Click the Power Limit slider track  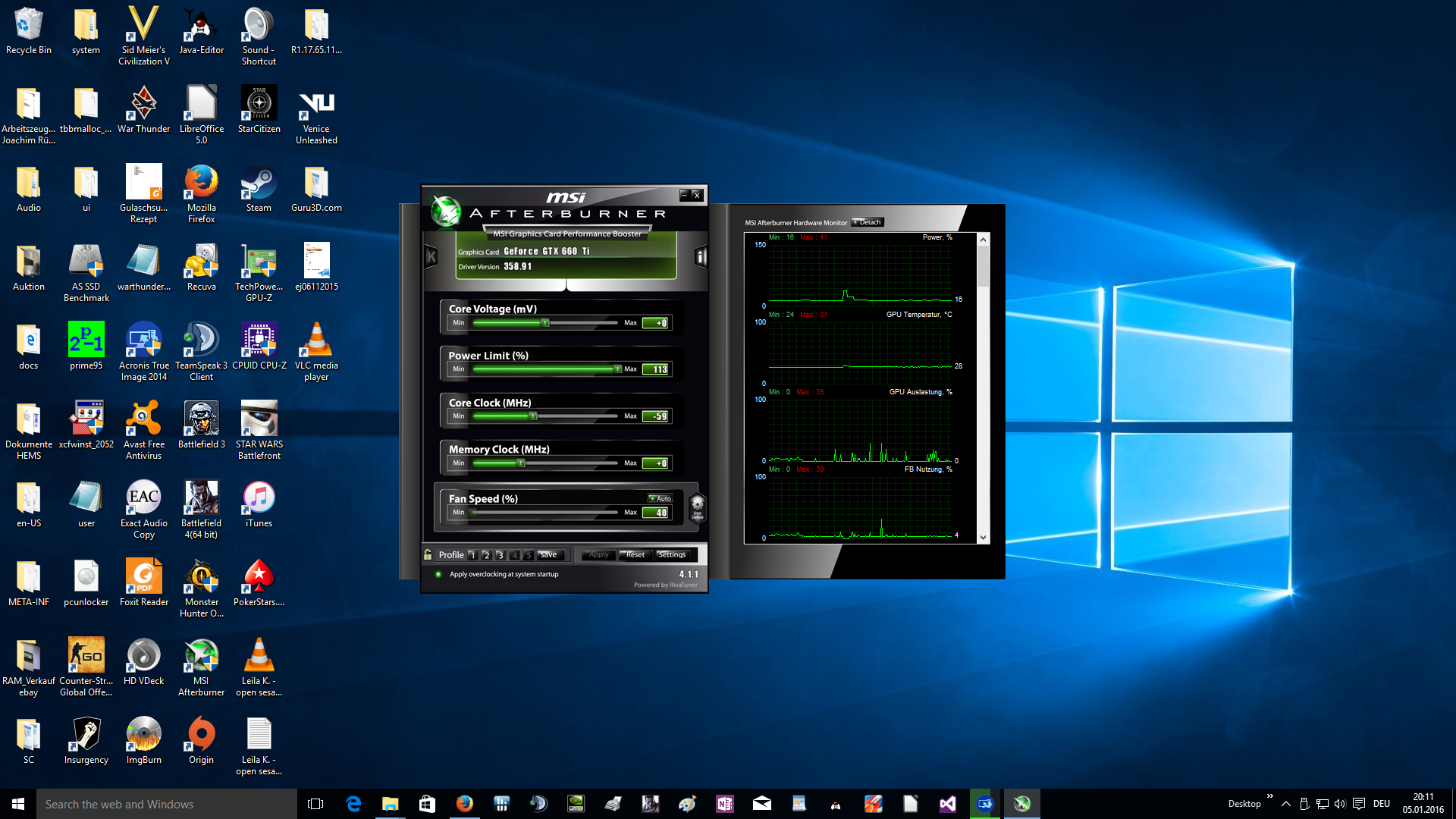(x=544, y=369)
